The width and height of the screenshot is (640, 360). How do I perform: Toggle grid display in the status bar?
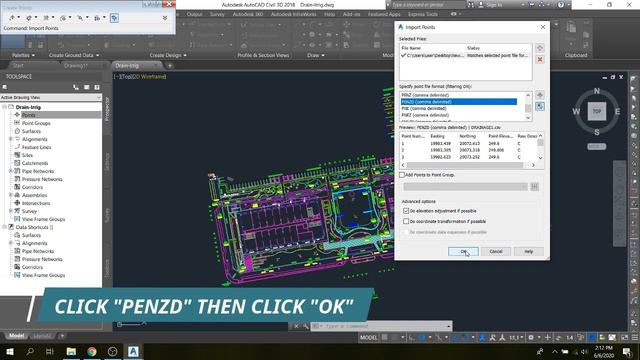384,338
